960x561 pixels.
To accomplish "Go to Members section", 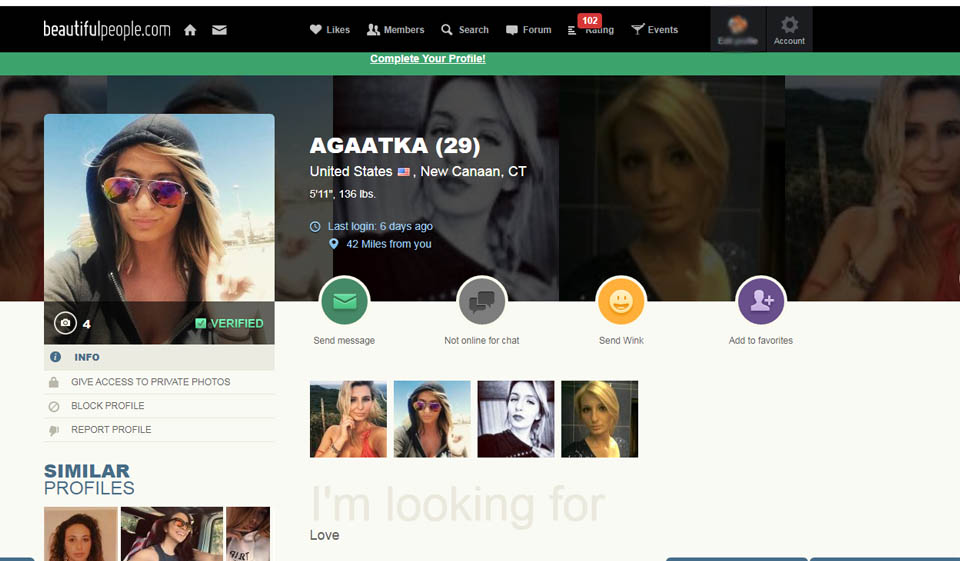I will (395, 30).
